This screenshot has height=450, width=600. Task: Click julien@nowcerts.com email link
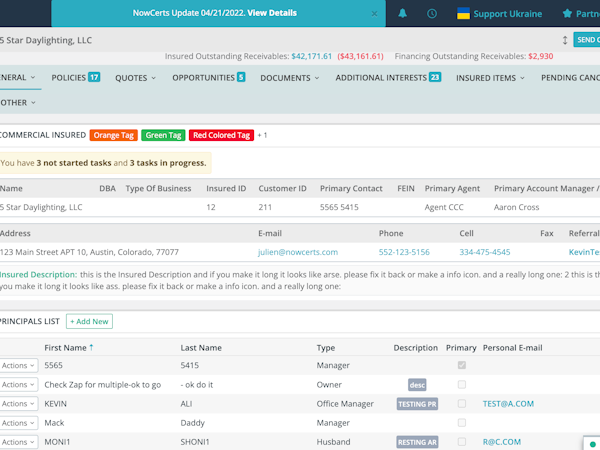click(x=298, y=252)
